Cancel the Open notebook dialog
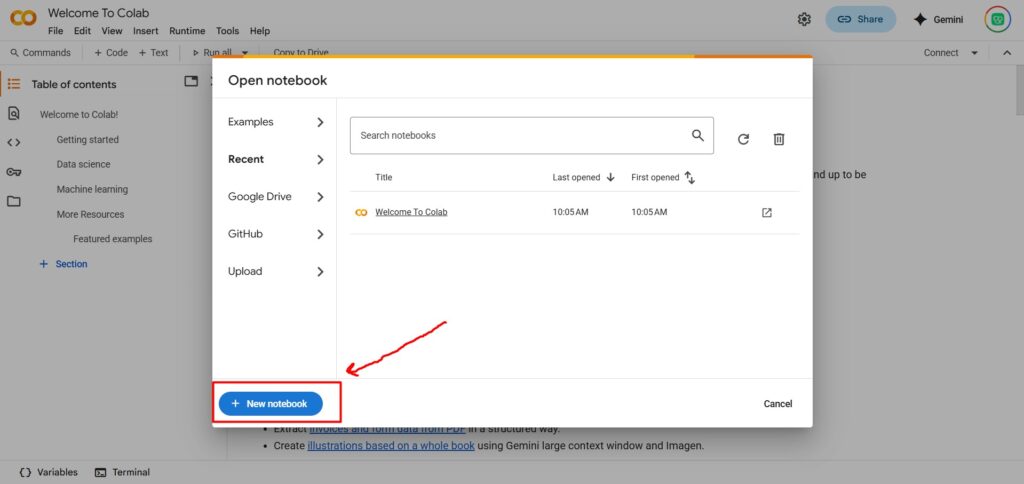1024x484 pixels. [x=777, y=404]
